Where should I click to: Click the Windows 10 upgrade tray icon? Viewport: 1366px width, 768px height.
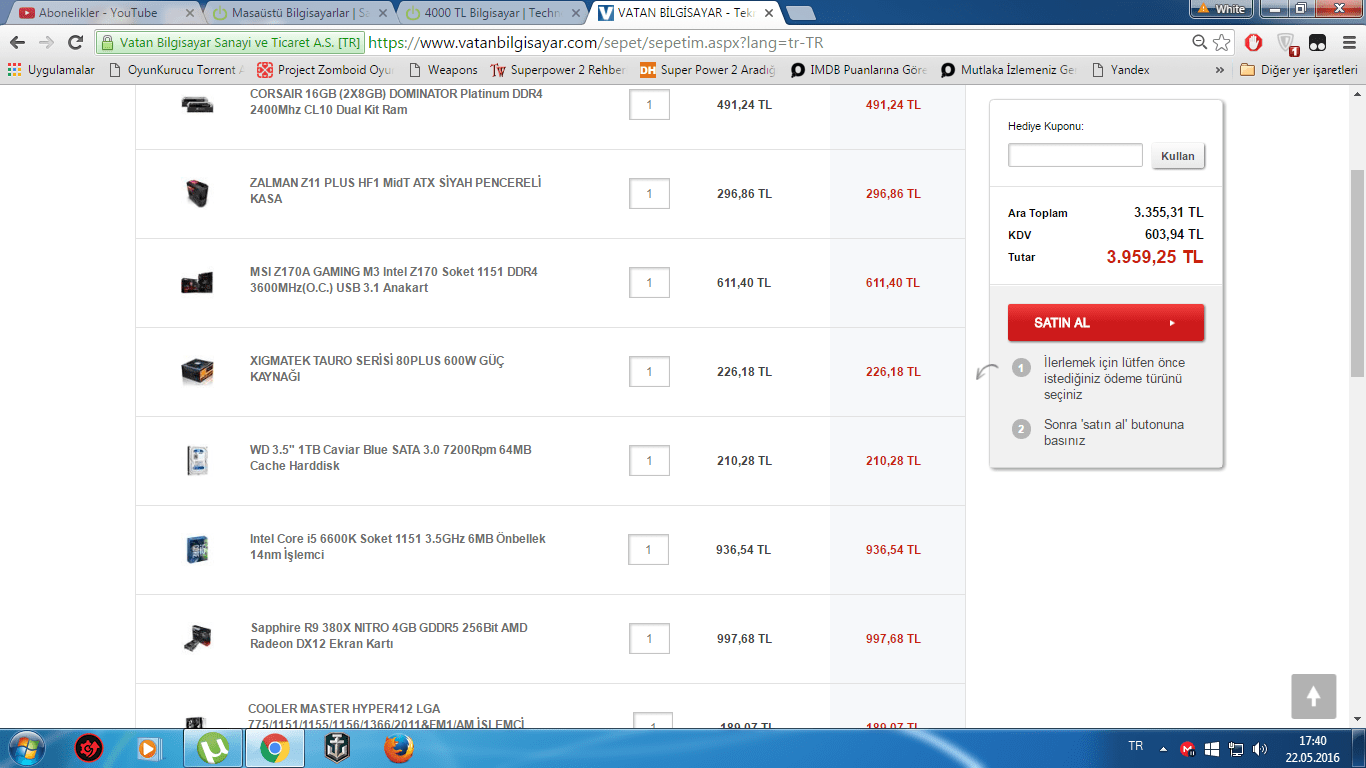[x=1211, y=748]
